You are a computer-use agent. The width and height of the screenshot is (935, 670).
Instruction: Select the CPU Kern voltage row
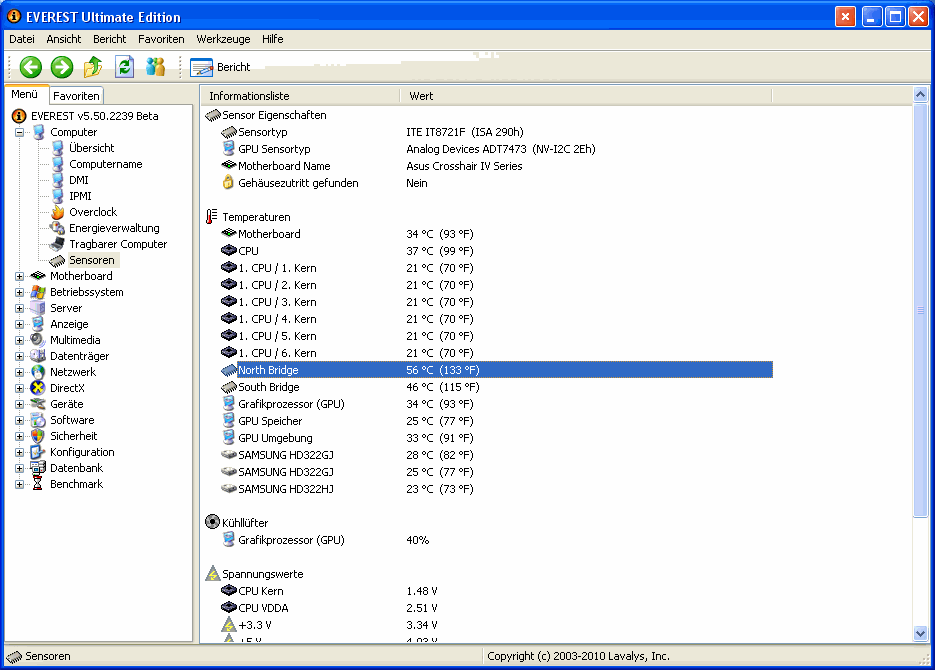click(496, 591)
